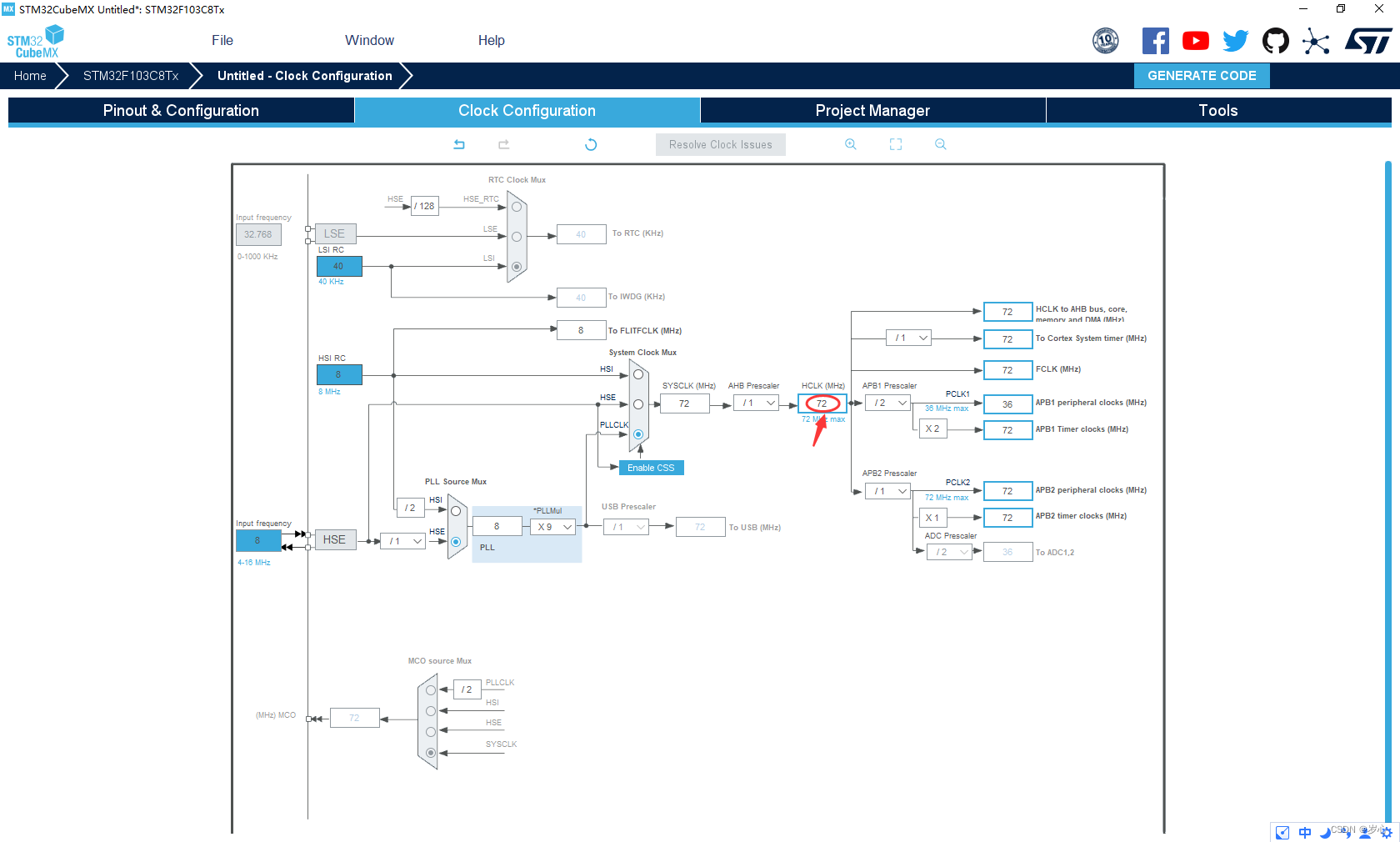Click the SYSCLK (MHz) value box

coord(684,403)
